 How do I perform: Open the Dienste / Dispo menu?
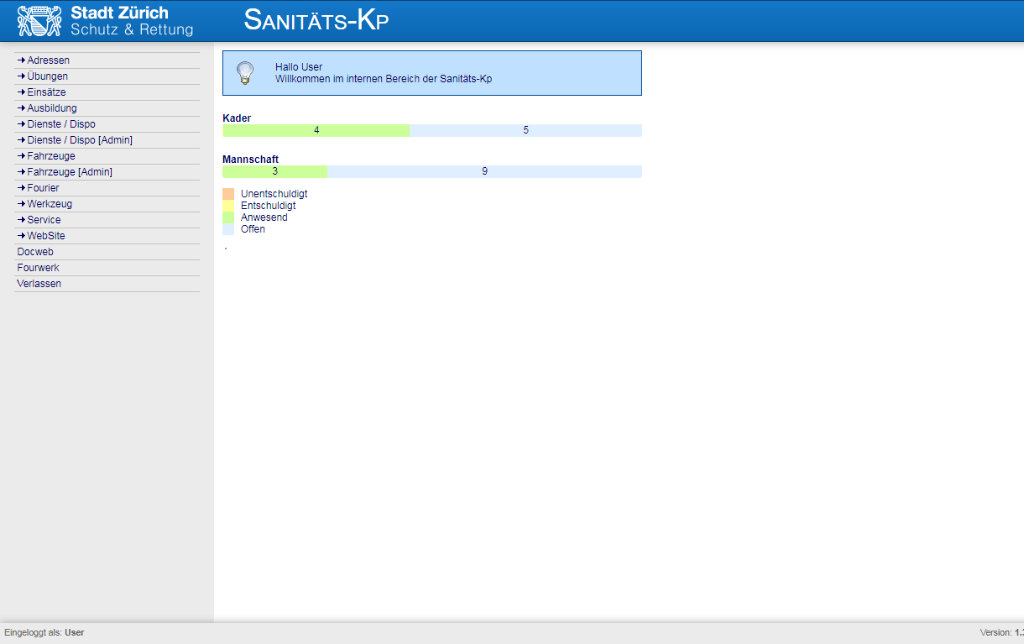[x=61, y=124]
